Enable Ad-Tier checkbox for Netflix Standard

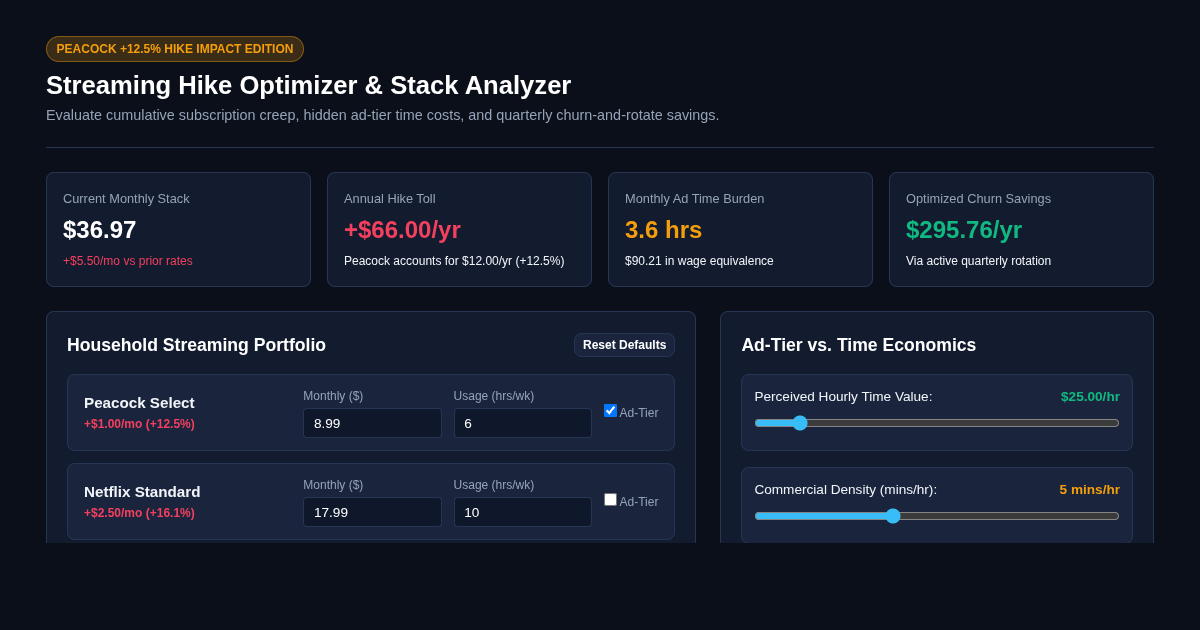click(610, 500)
